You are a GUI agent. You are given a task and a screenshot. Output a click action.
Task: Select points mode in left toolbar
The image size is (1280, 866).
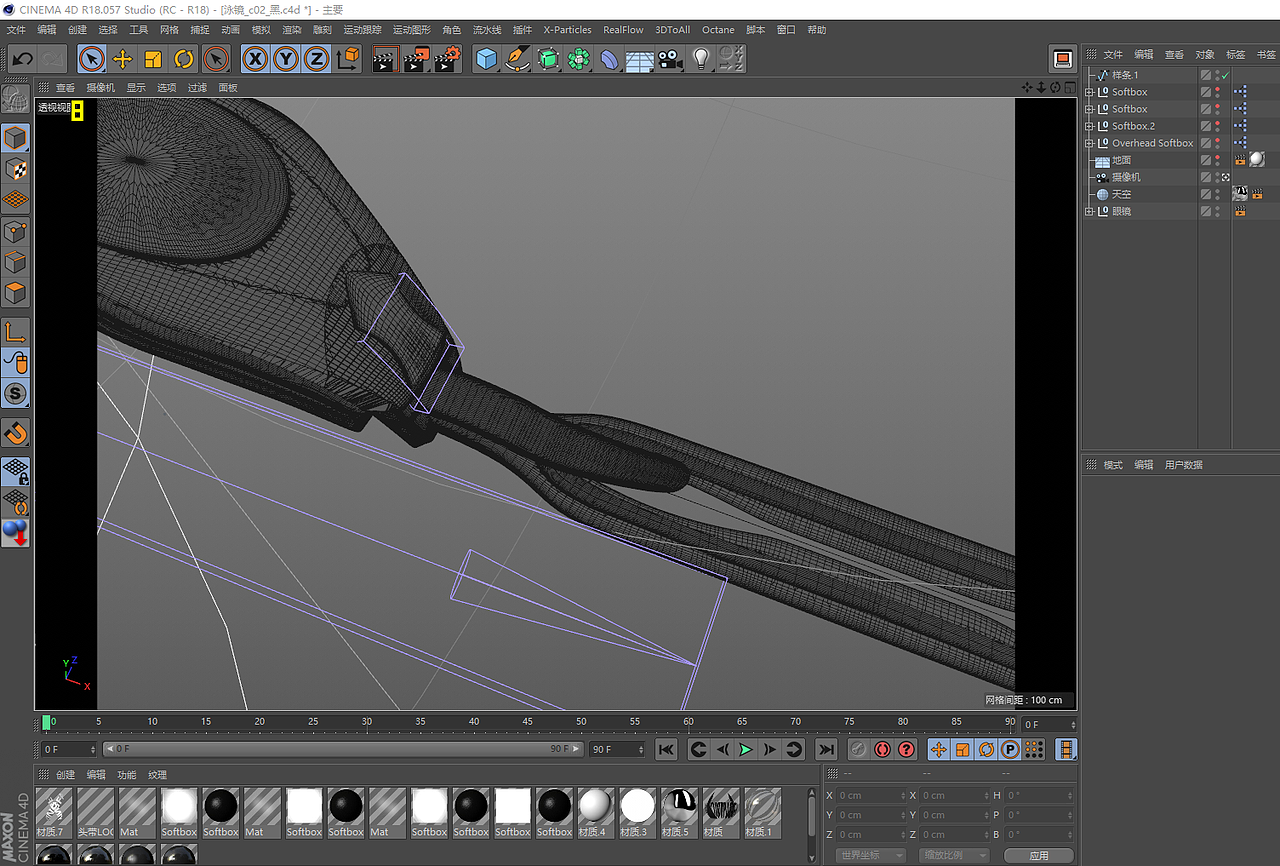pyautogui.click(x=15, y=232)
